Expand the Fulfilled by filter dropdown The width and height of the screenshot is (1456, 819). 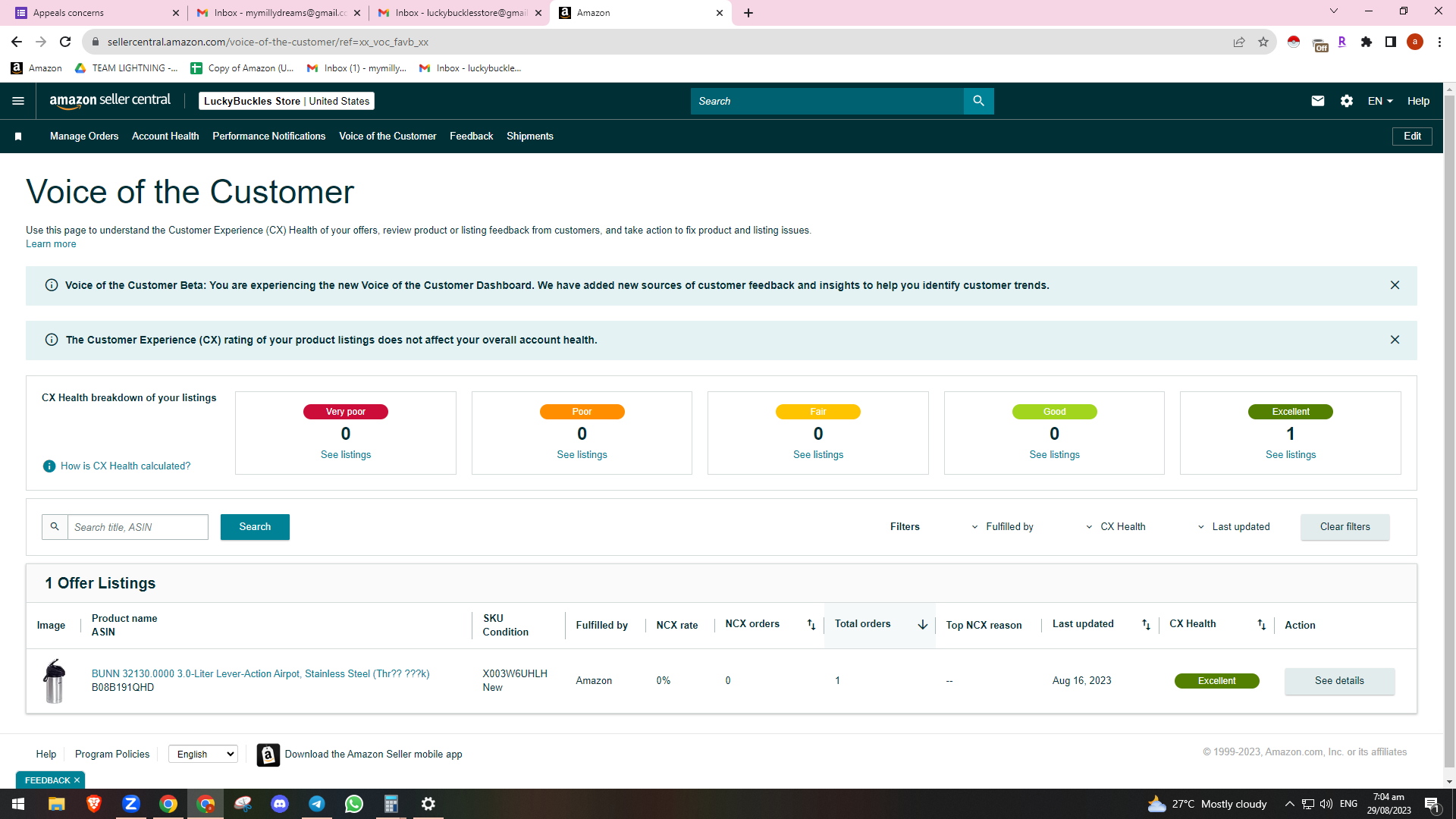[1003, 527]
